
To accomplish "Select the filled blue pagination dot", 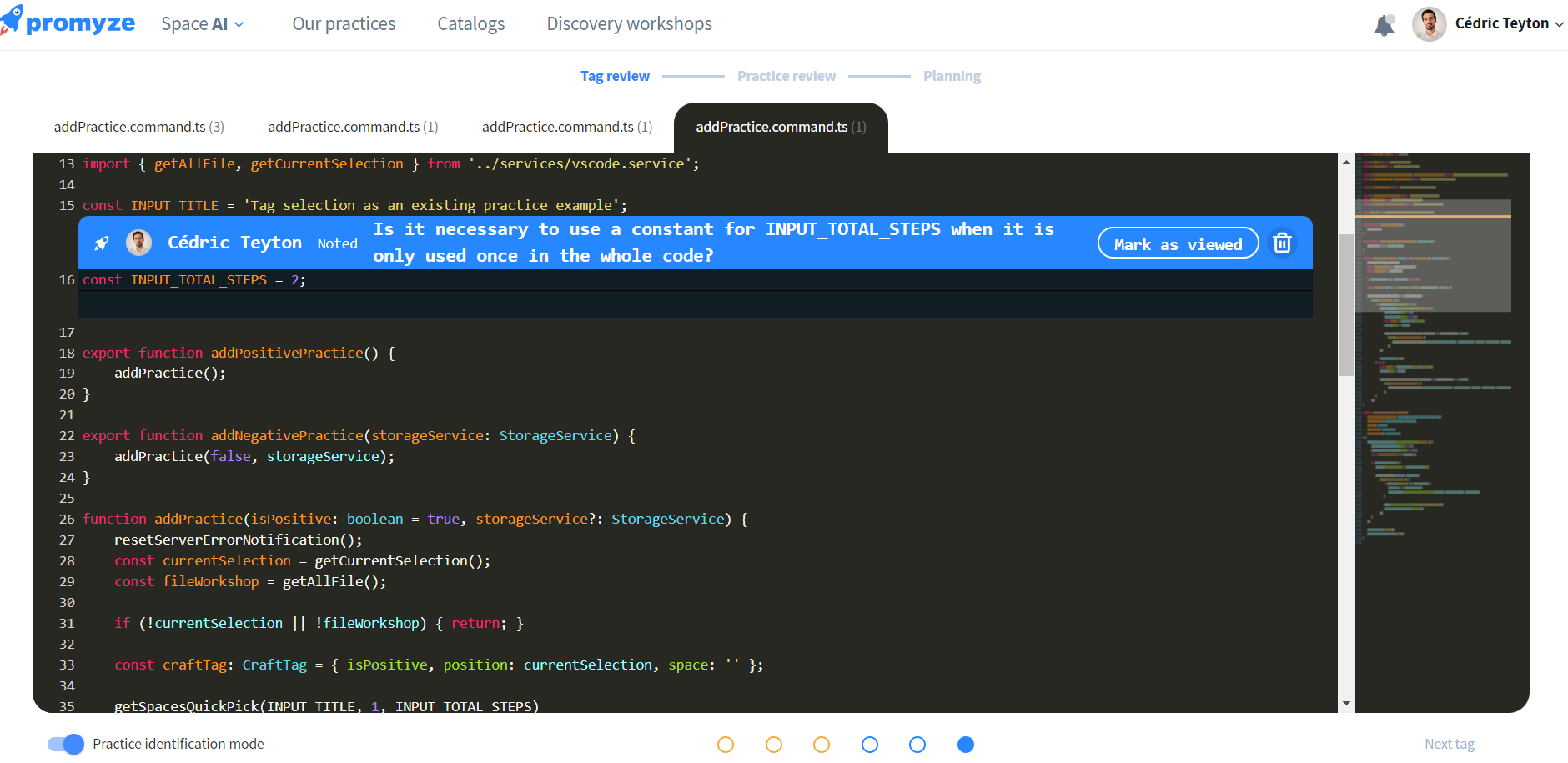I will tap(966, 745).
